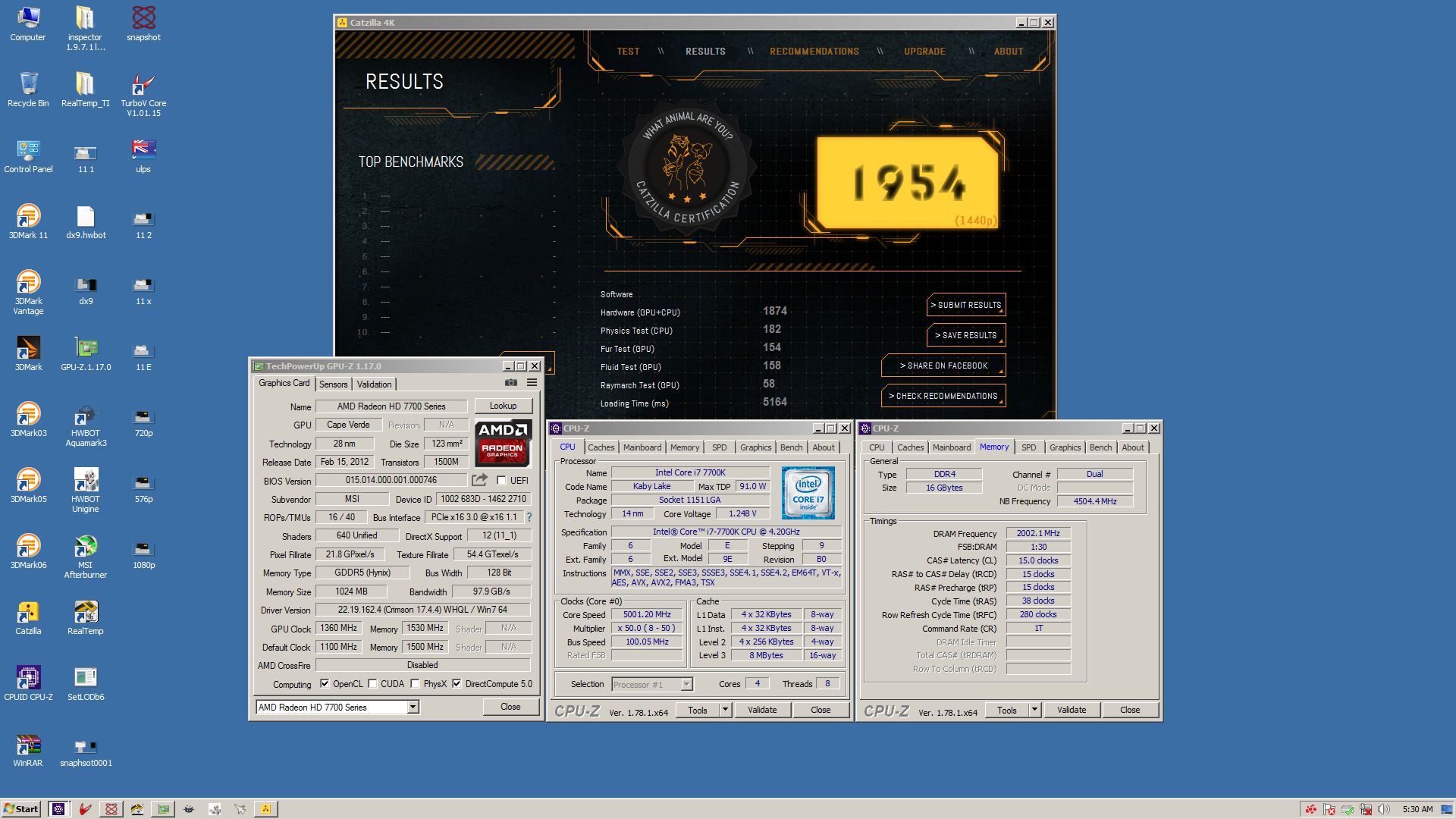Launch the 3DMark Vantage shortcut
Viewport: 1456px width, 819px height.
click(28, 291)
